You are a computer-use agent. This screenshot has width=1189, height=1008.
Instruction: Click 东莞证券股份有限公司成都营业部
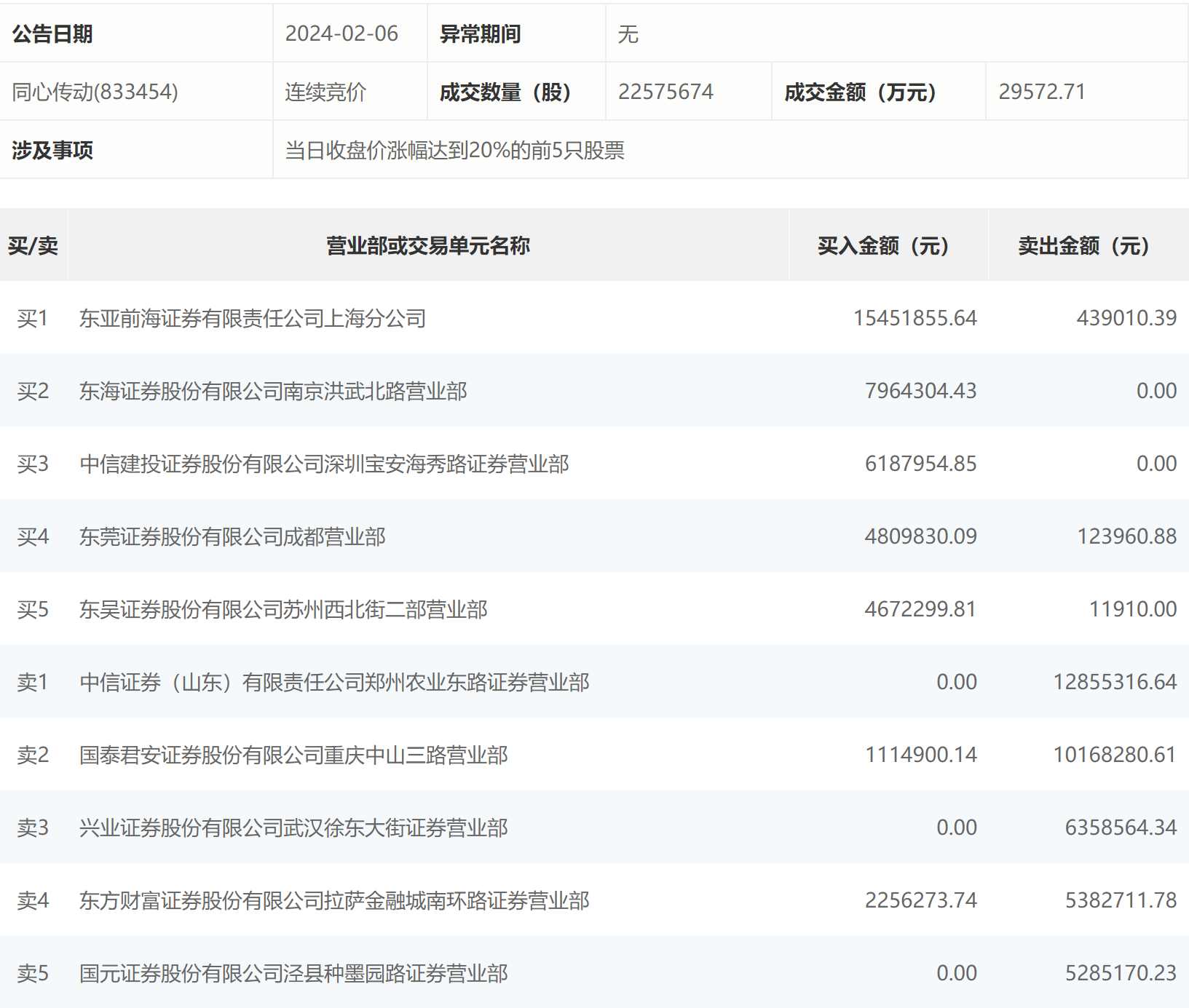click(x=232, y=536)
